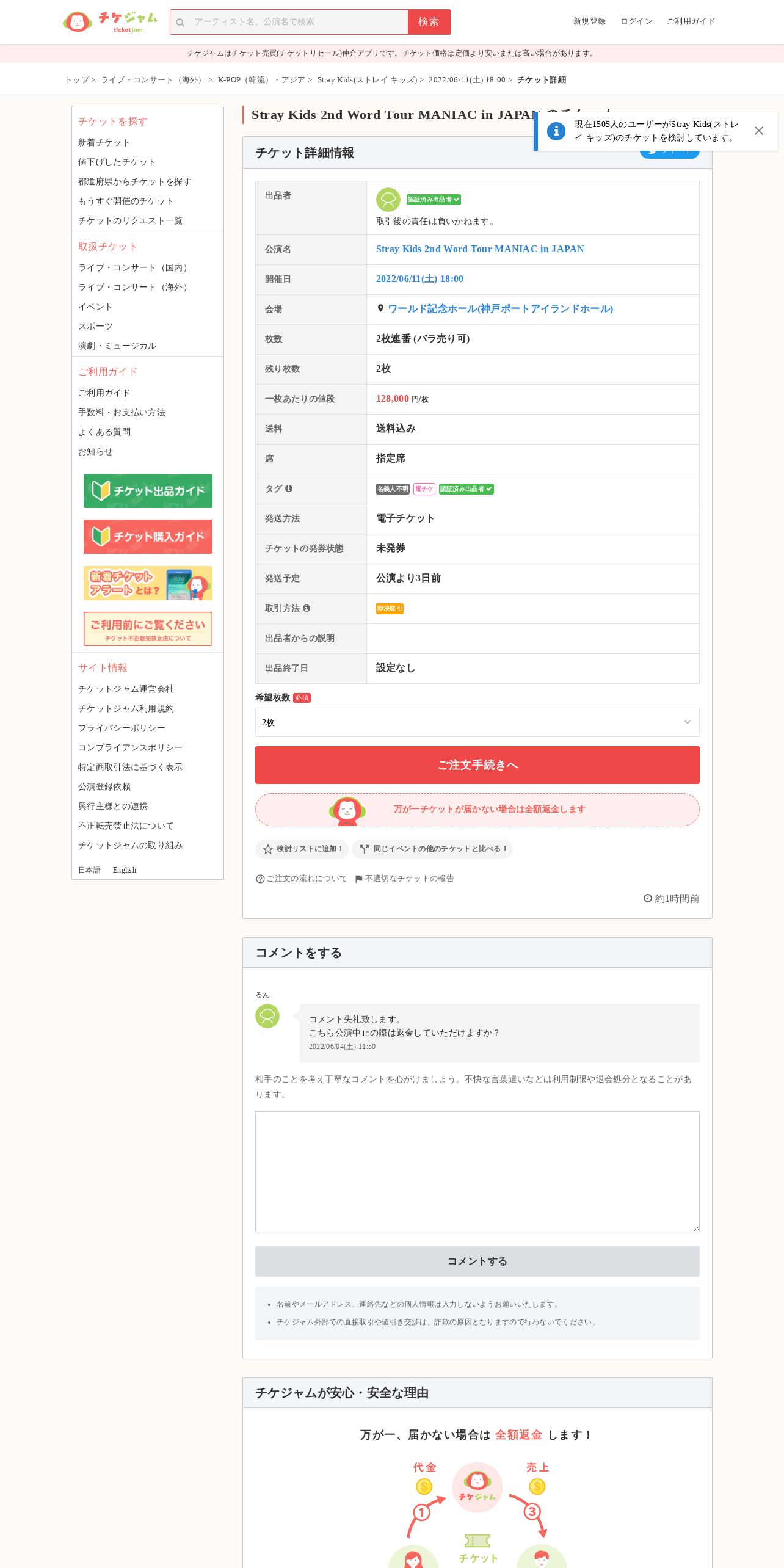This screenshot has height=1568, width=784.
Task: Open ライブ・コンサート（国内） sidebar link
Action: point(134,267)
